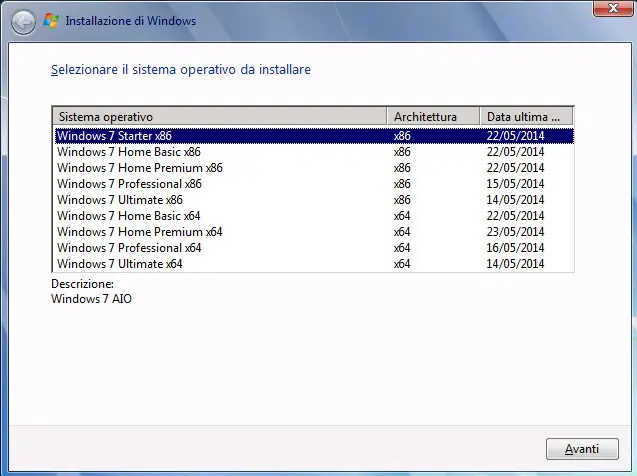Sort by Sistema operativo column header

(219, 117)
